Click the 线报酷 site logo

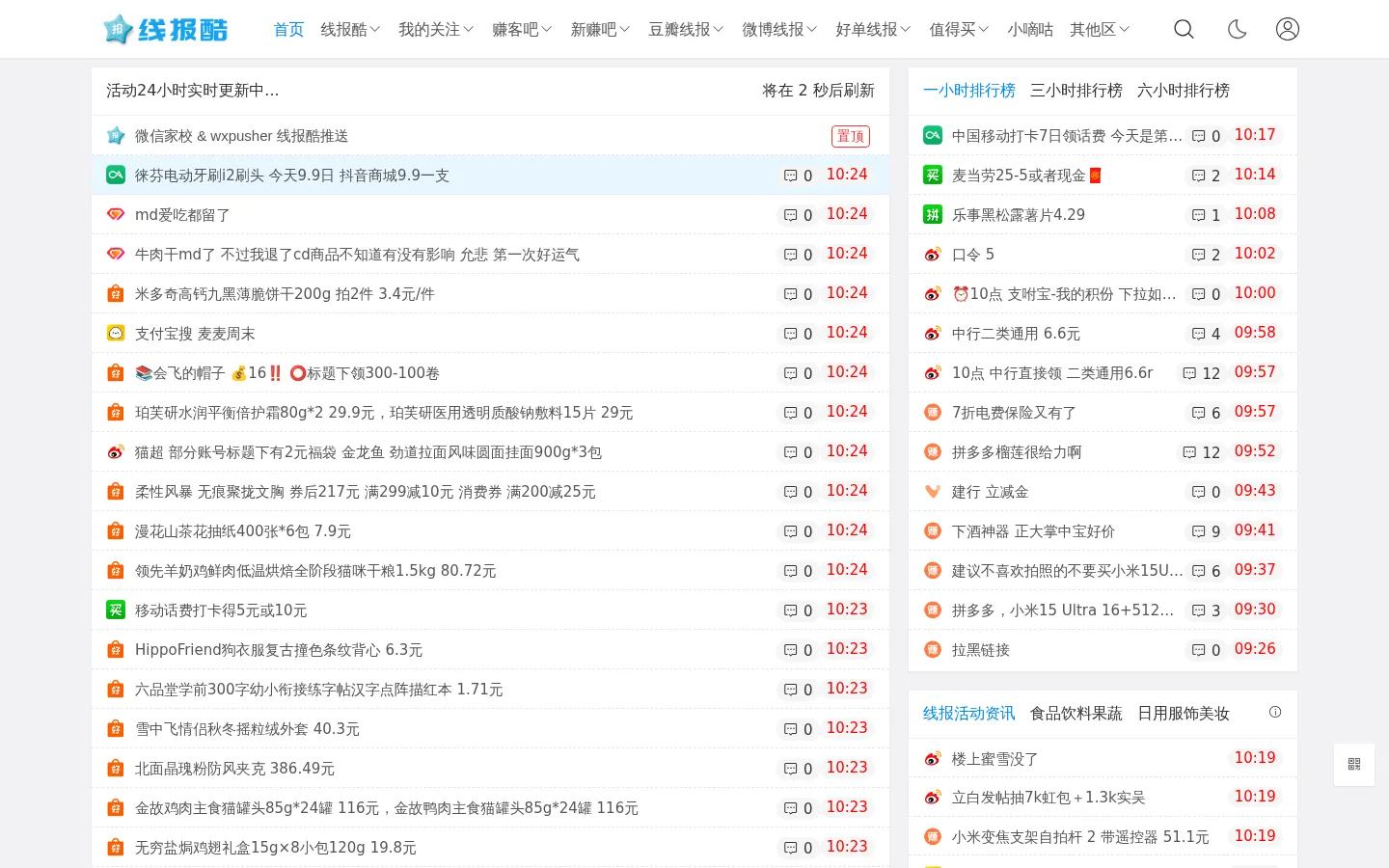tap(165, 30)
